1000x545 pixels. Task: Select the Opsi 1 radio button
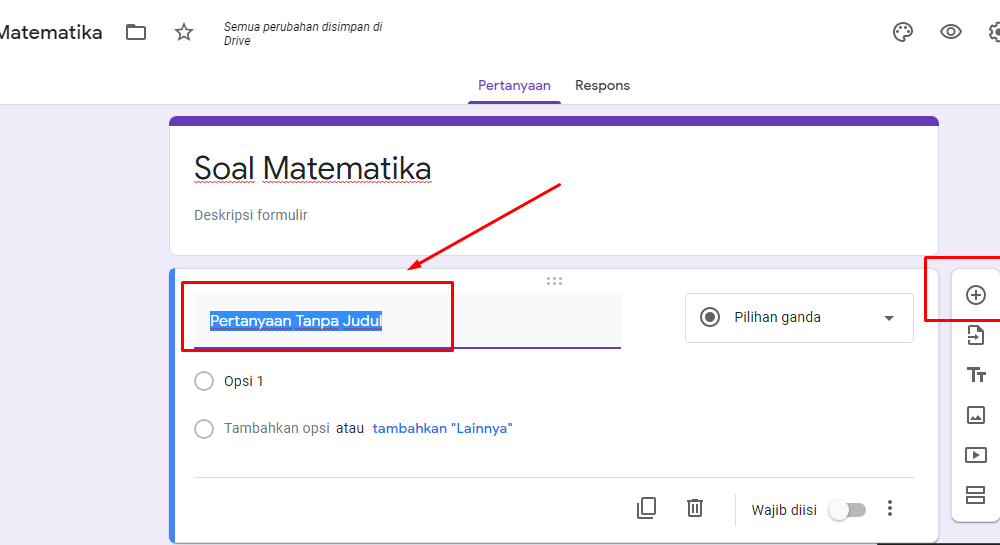coord(204,381)
